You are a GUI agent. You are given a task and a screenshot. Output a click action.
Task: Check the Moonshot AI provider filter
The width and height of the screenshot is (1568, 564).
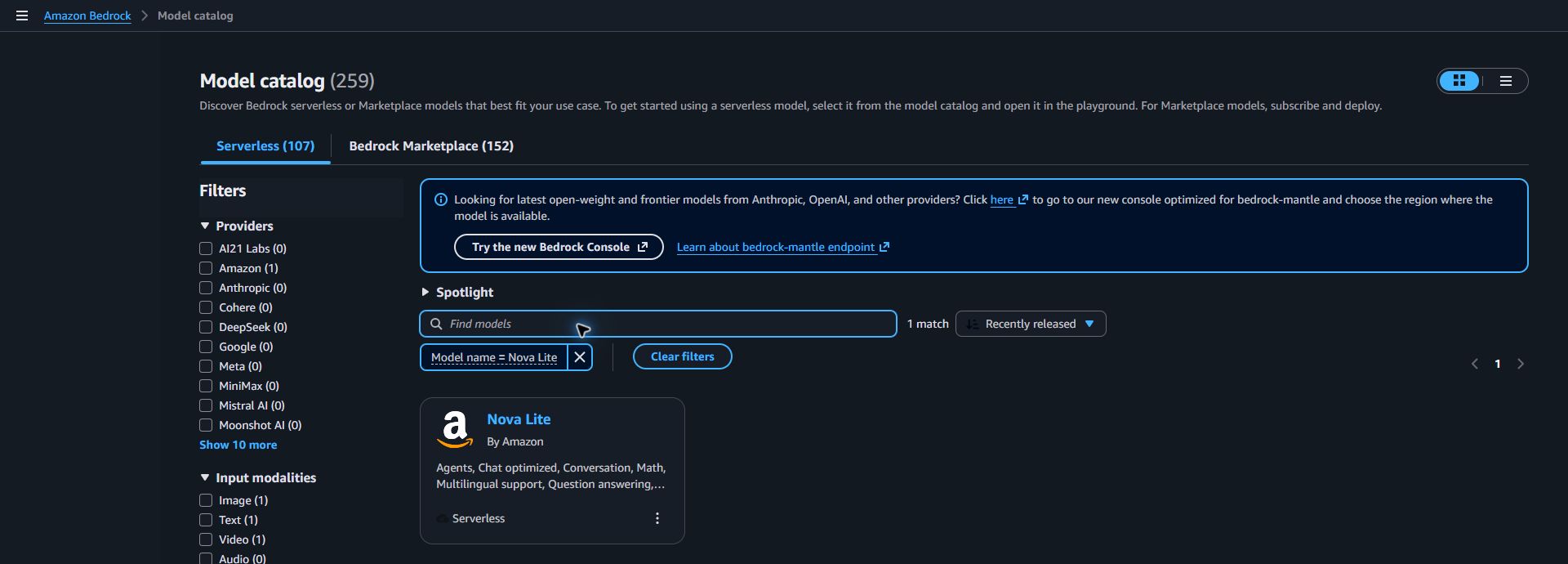206,425
